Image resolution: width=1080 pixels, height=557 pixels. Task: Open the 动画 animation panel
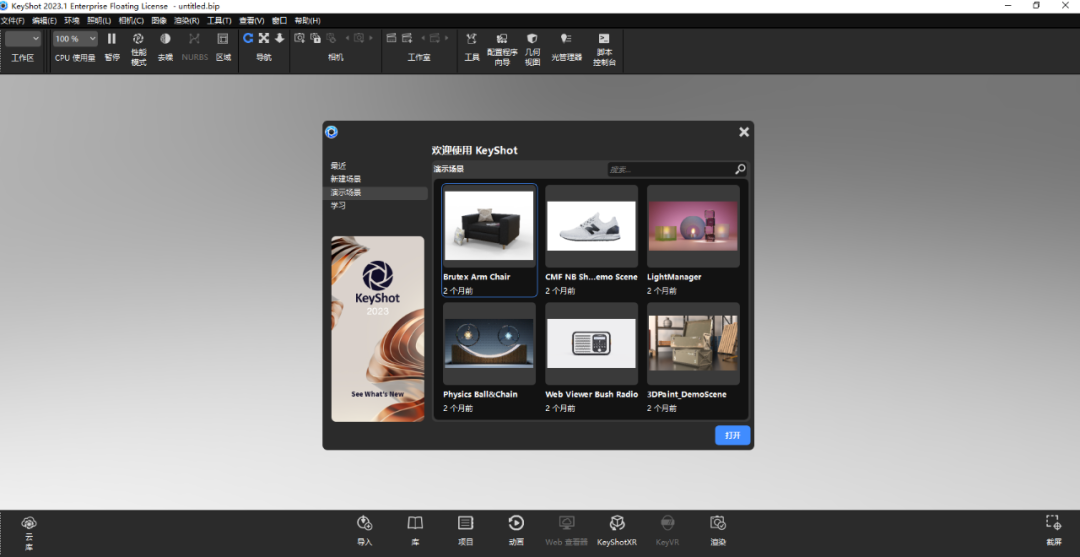[x=516, y=523]
